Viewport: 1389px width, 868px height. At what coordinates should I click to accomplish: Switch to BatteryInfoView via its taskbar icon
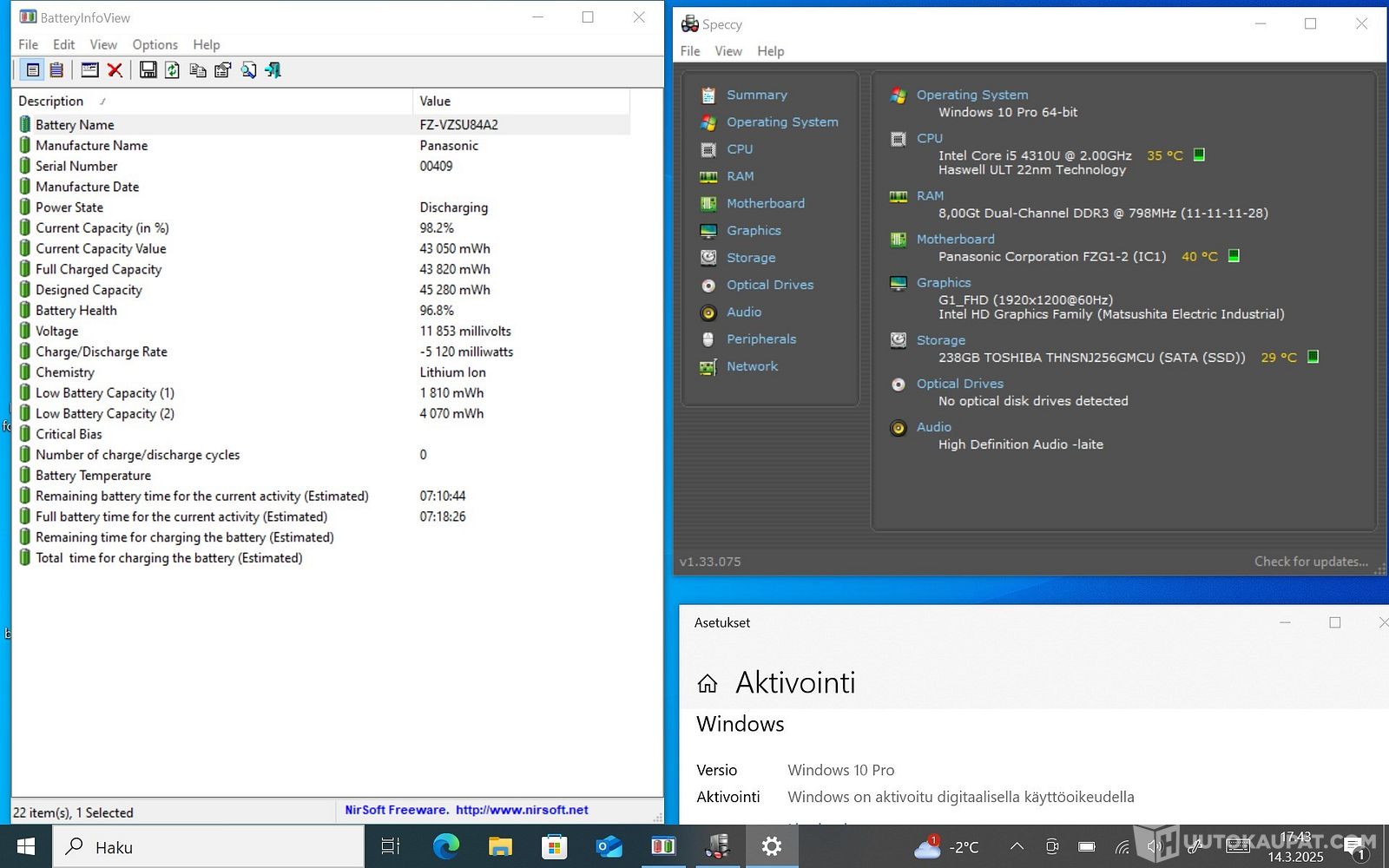click(663, 846)
